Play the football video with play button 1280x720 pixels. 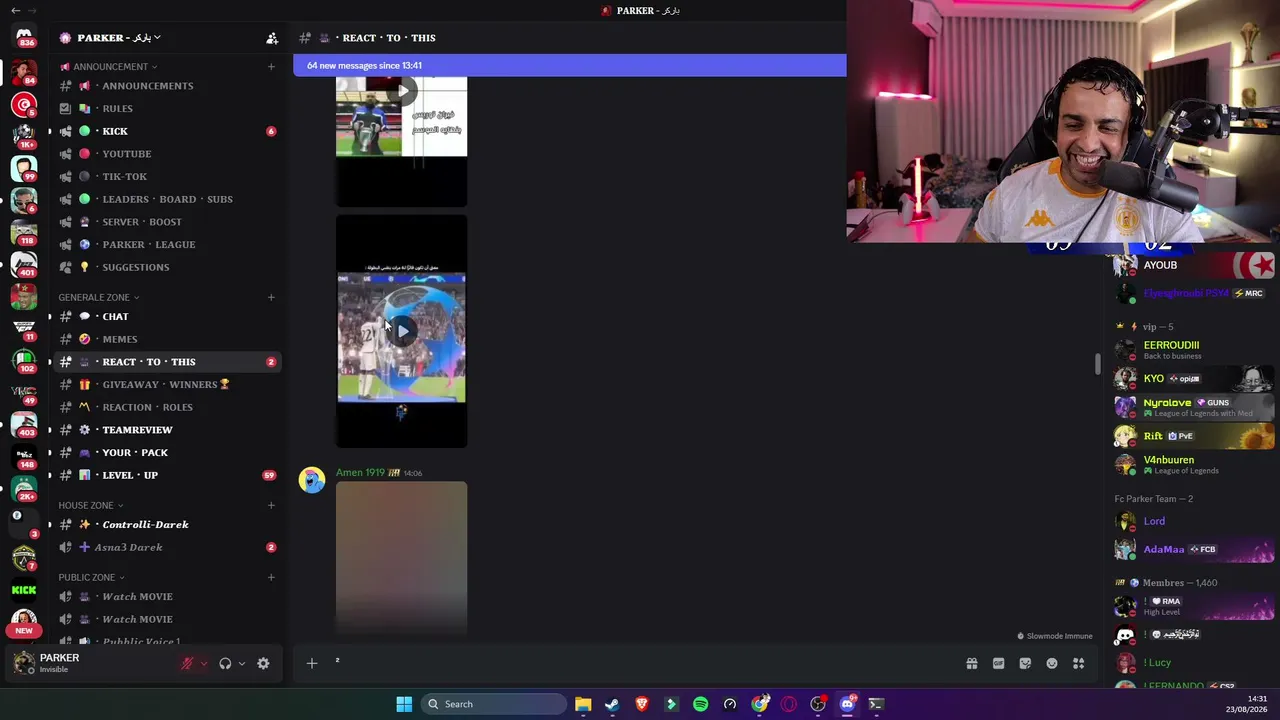coord(401,331)
